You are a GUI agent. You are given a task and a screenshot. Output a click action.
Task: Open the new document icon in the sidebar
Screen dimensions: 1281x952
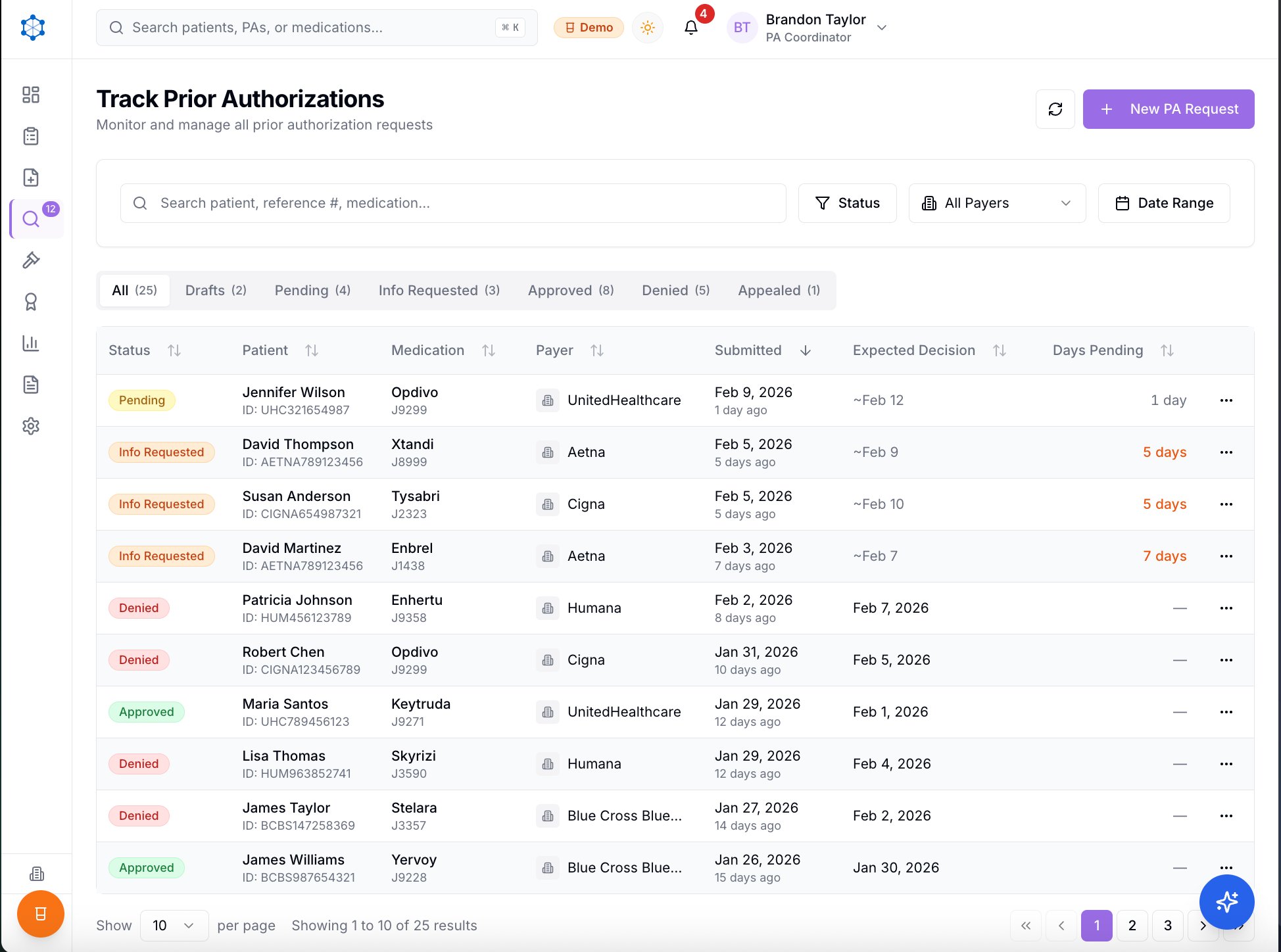coord(30,178)
